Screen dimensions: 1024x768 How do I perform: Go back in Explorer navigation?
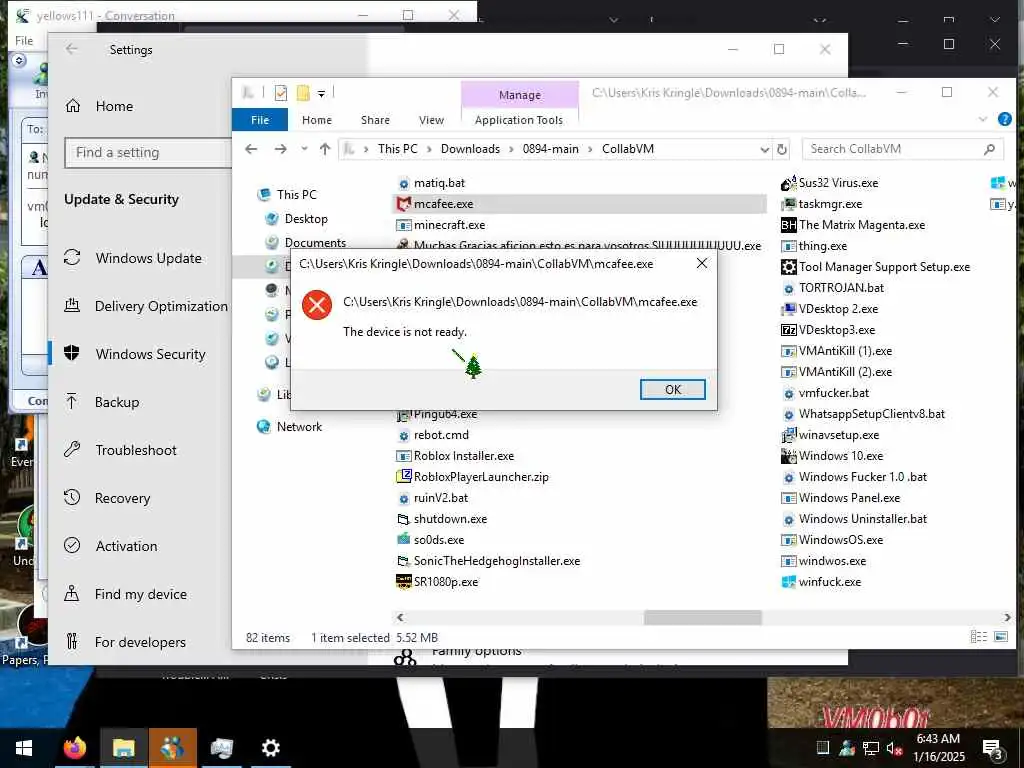[x=251, y=149]
